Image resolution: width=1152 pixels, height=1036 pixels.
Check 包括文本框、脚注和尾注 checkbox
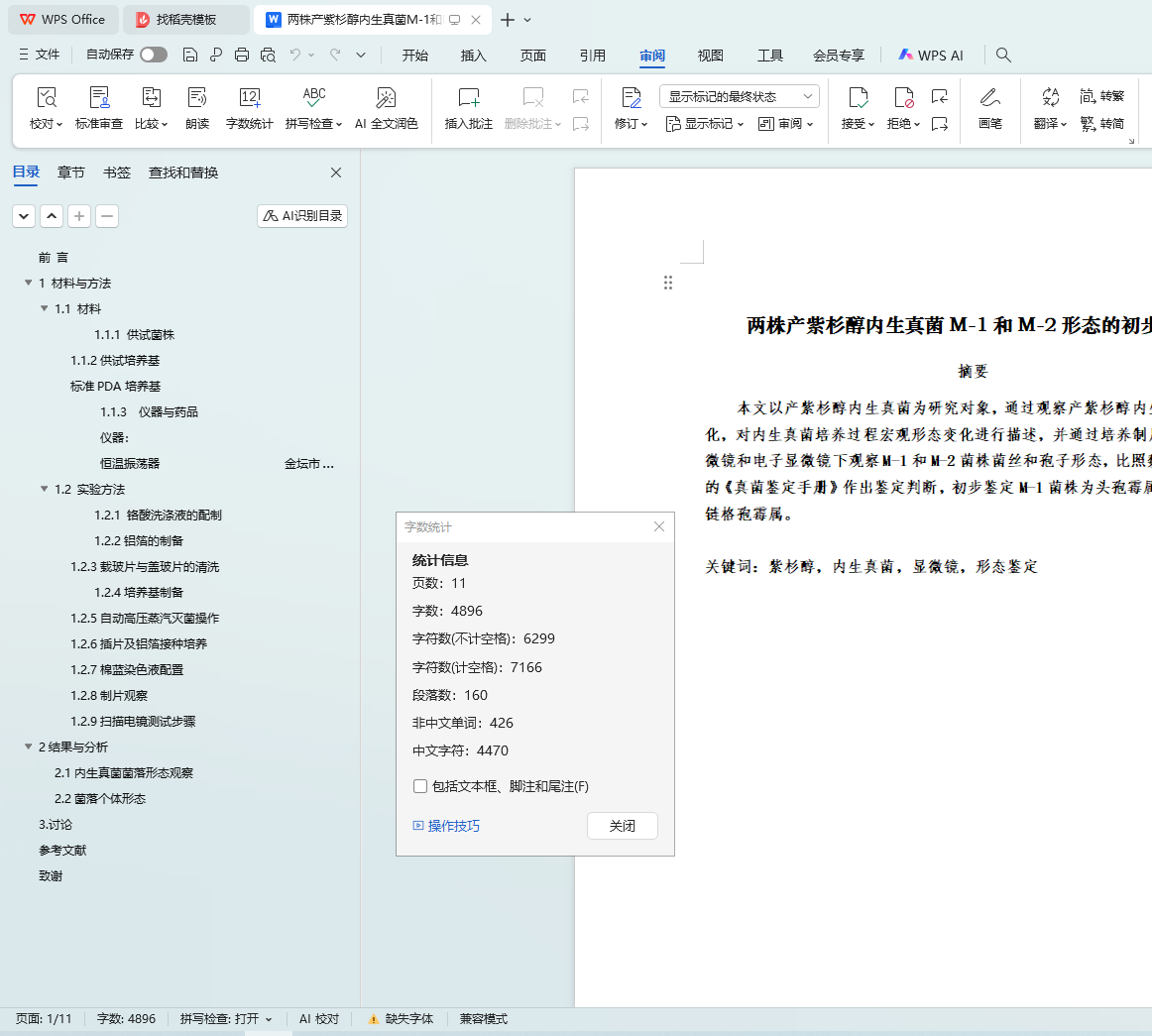coord(420,786)
